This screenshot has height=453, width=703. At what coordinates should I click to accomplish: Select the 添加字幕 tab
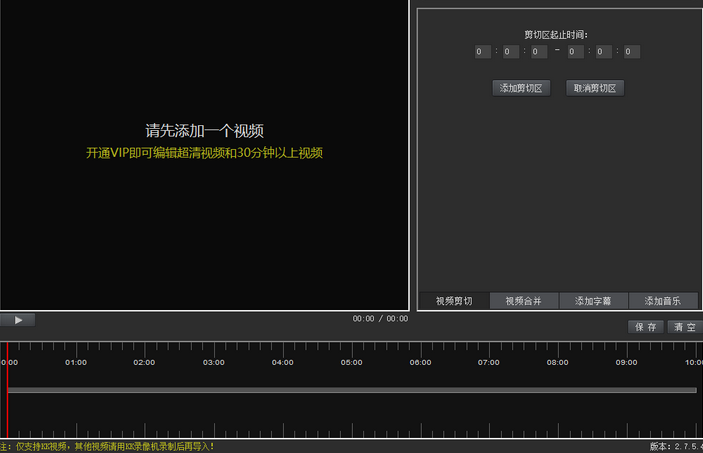pyautogui.click(x=593, y=301)
